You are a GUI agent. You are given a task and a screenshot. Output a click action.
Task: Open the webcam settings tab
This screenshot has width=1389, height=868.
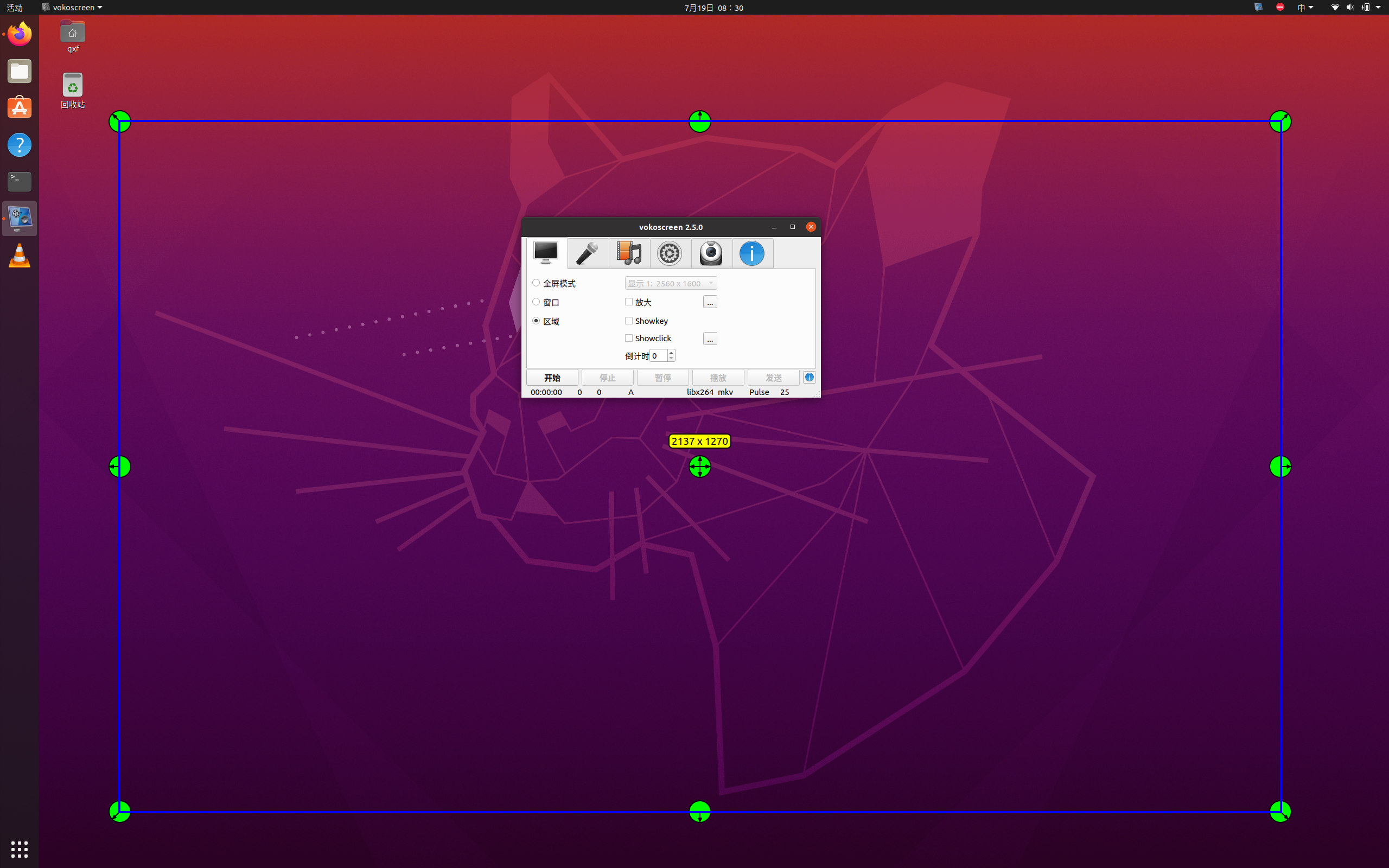(x=711, y=253)
